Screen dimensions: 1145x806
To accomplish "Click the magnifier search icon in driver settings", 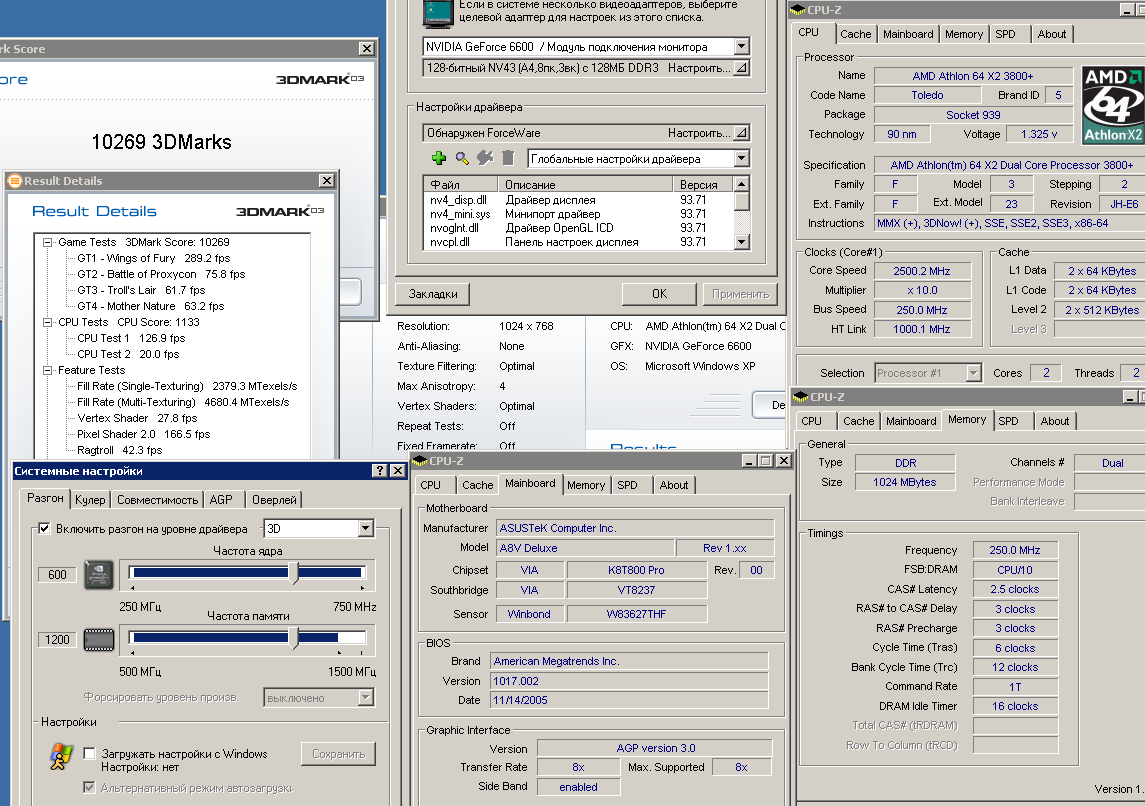I will tap(462, 158).
